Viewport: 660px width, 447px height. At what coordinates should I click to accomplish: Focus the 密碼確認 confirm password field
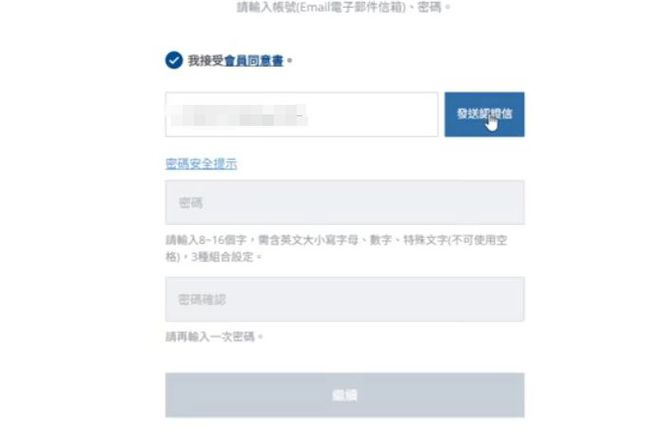[x=345, y=299]
